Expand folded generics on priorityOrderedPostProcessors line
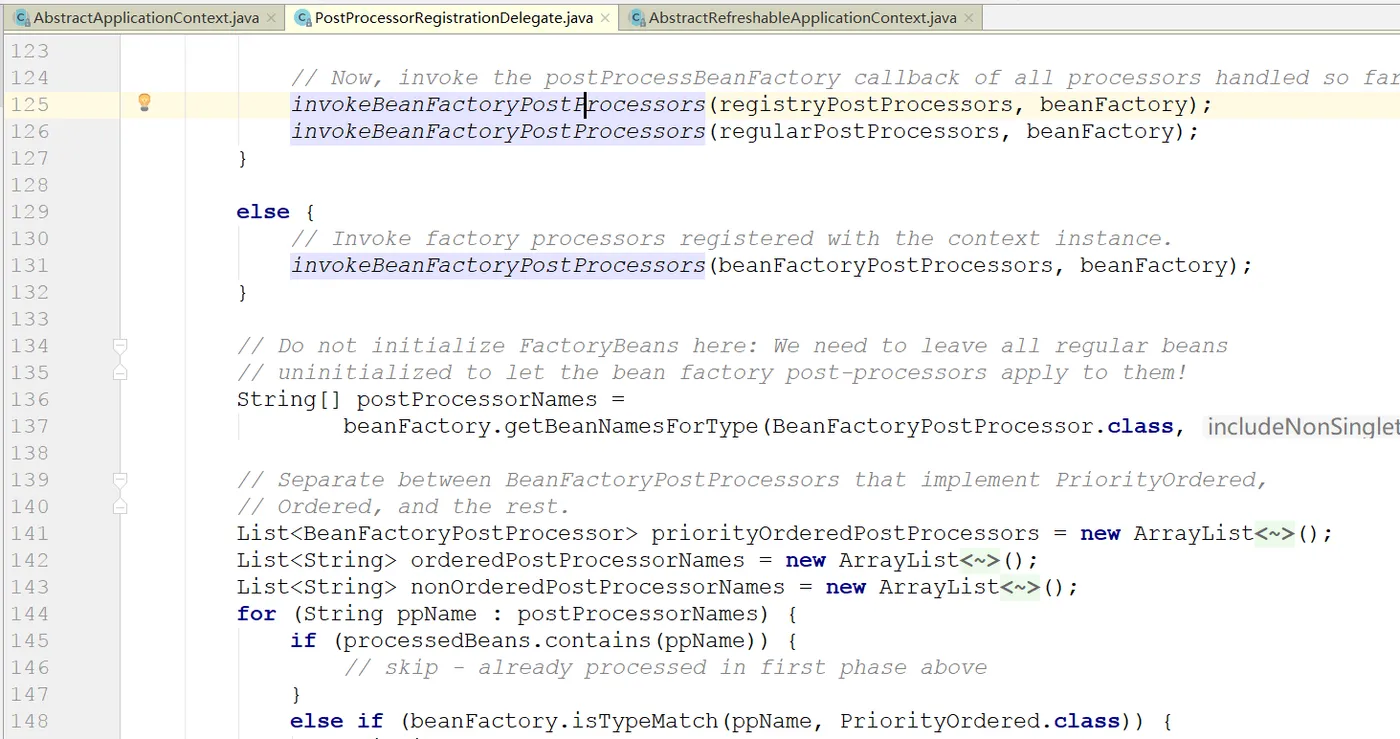 point(1274,533)
